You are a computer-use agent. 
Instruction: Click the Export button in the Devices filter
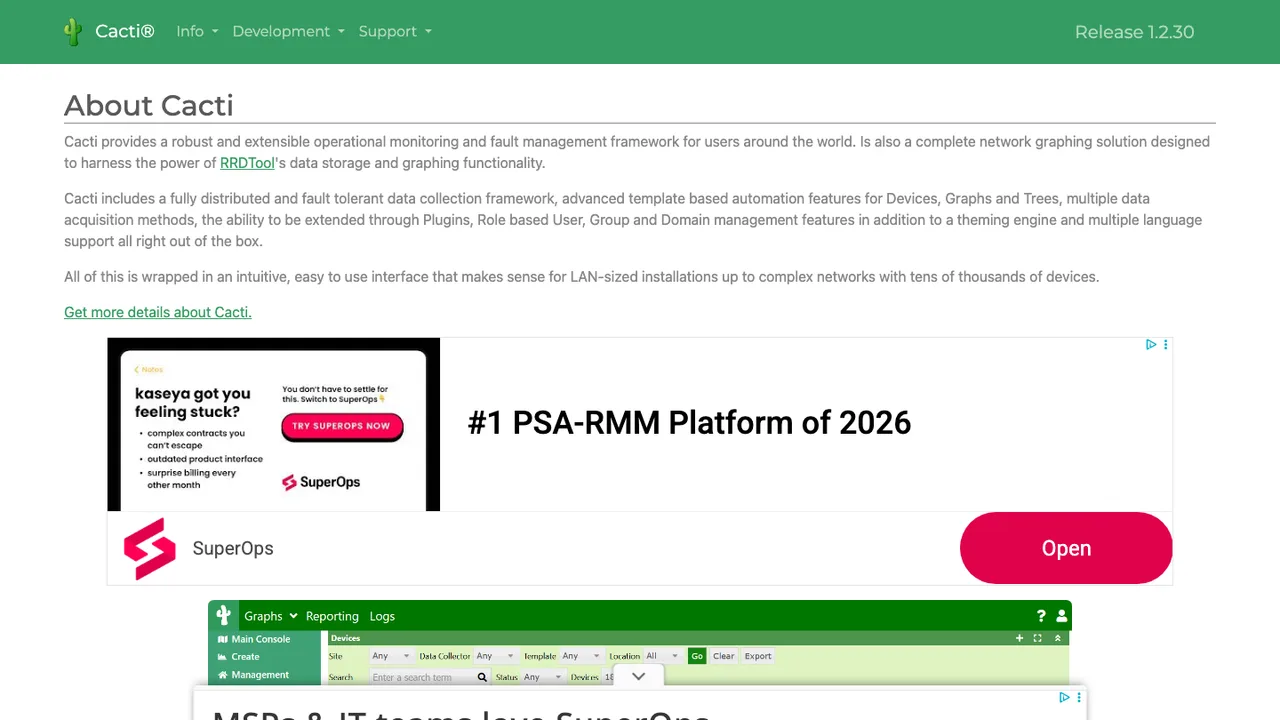pyautogui.click(x=758, y=656)
